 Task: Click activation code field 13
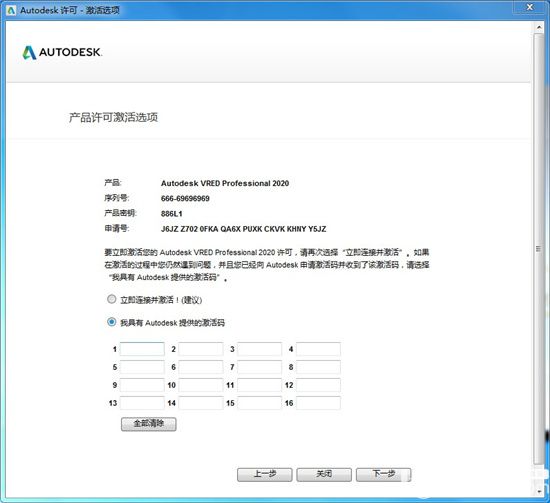coord(142,403)
